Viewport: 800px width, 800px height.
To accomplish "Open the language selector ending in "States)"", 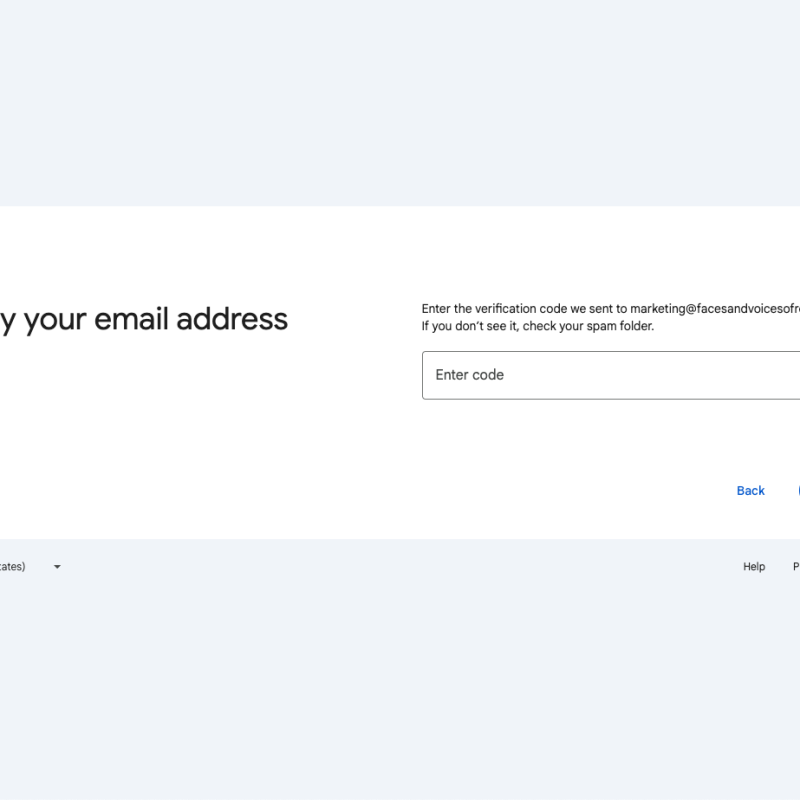I will (x=14, y=567).
